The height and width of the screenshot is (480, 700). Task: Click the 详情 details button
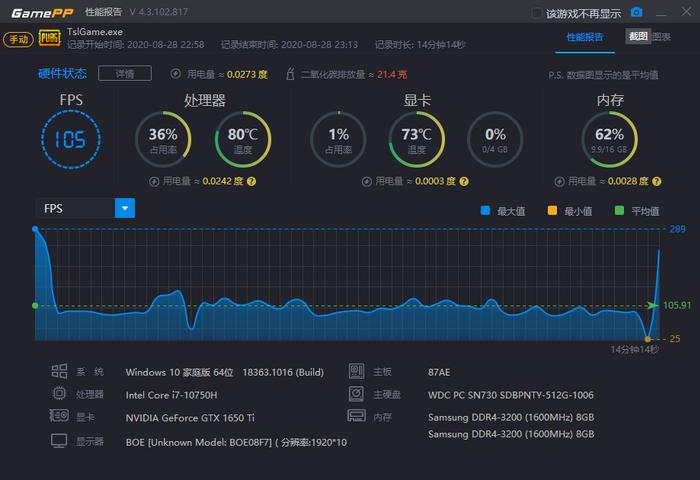point(125,73)
